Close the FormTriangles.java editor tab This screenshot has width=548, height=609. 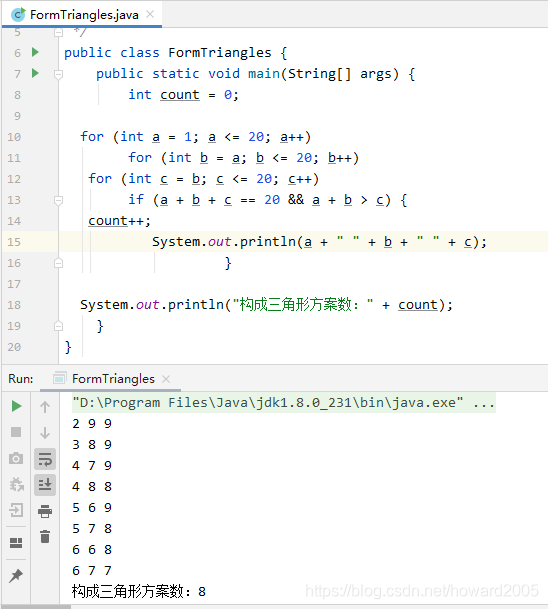coord(150,14)
